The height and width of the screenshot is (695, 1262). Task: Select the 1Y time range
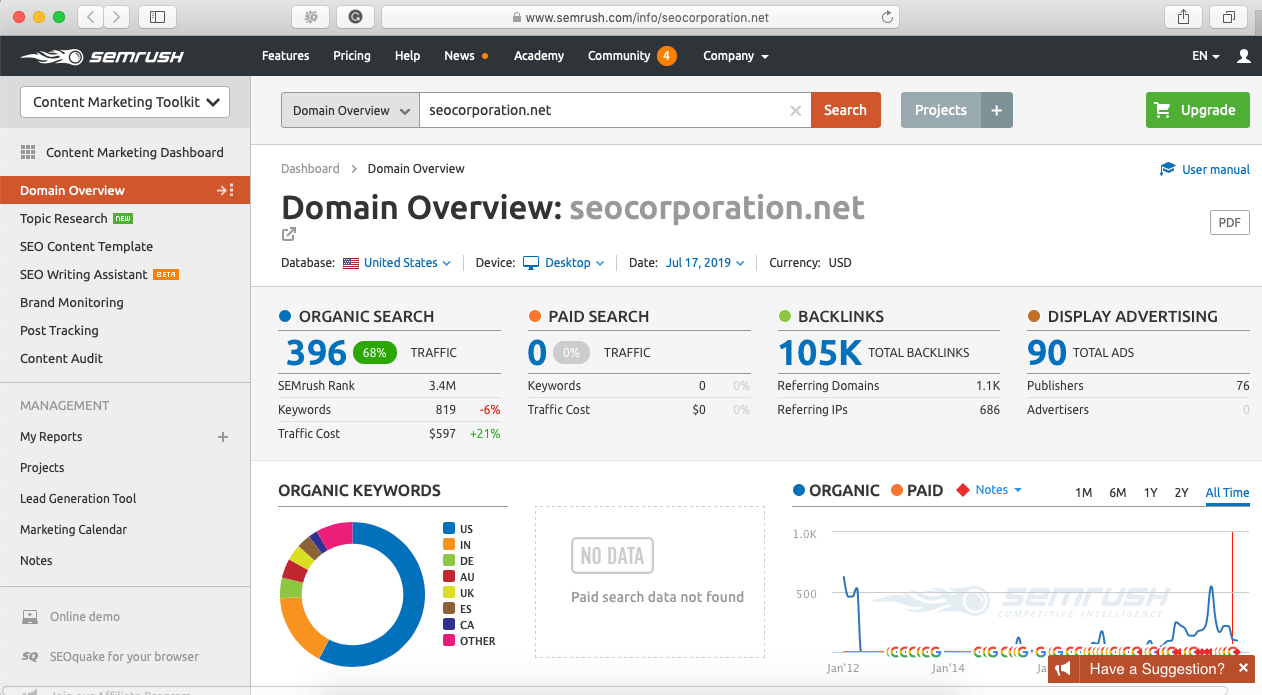point(1151,493)
